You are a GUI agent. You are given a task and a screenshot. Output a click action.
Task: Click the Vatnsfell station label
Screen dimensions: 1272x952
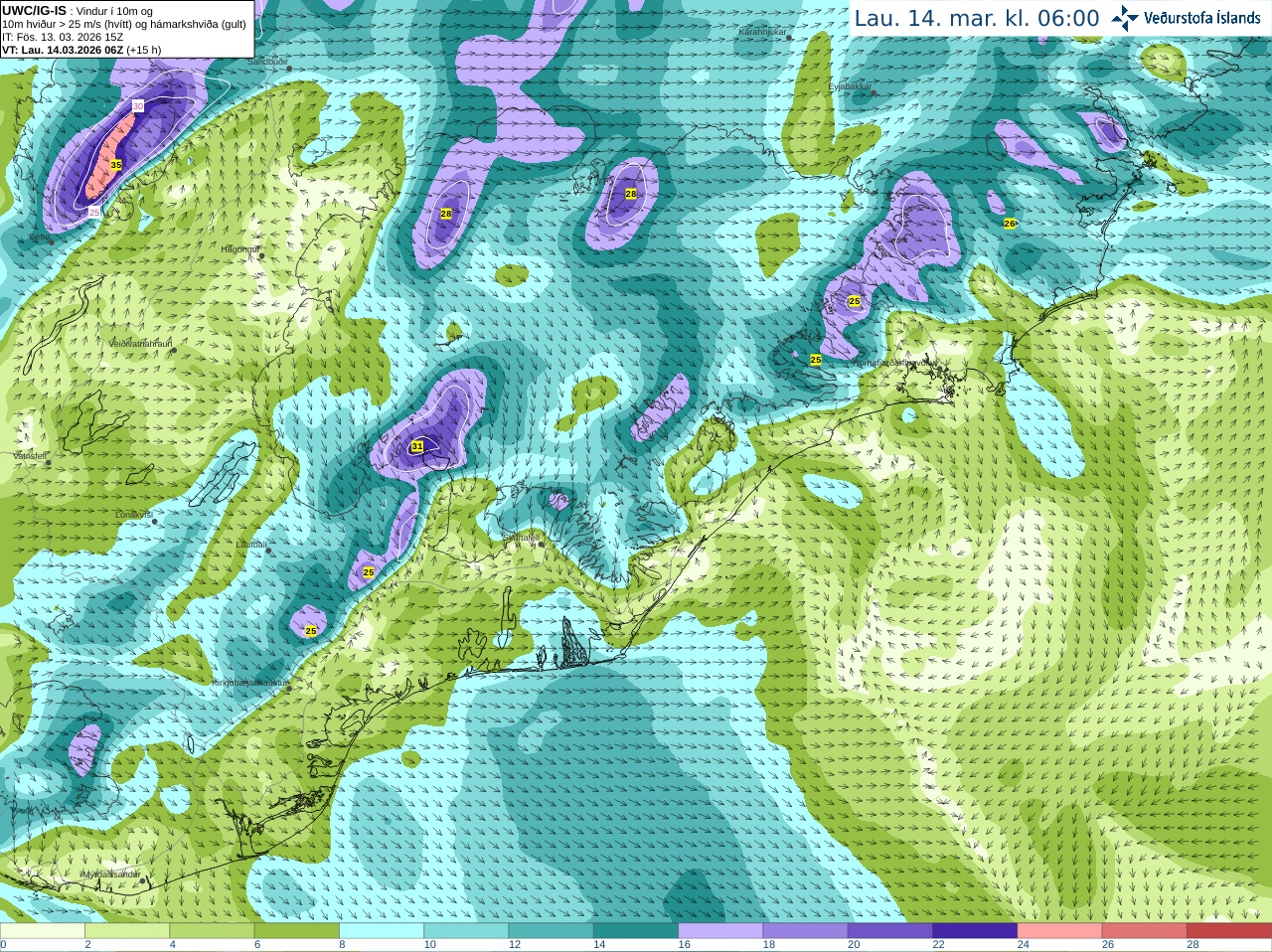tap(30, 455)
